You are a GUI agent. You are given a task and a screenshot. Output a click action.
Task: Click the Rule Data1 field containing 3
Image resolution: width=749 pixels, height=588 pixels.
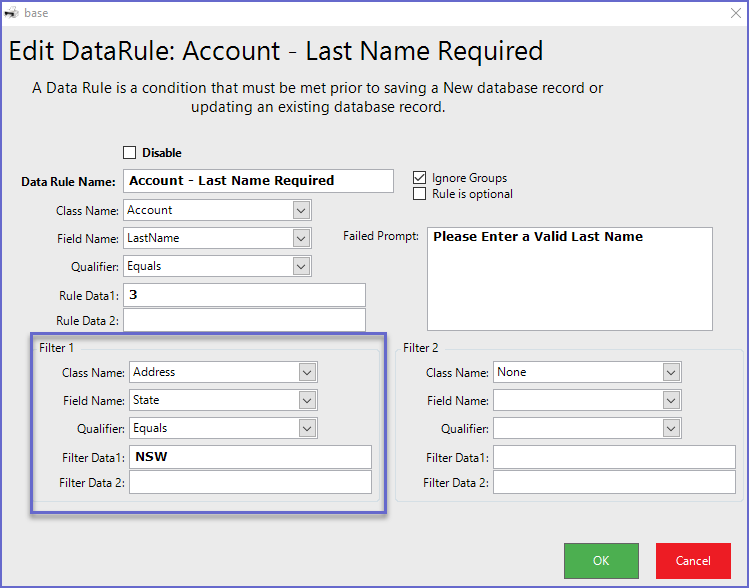tap(244, 295)
